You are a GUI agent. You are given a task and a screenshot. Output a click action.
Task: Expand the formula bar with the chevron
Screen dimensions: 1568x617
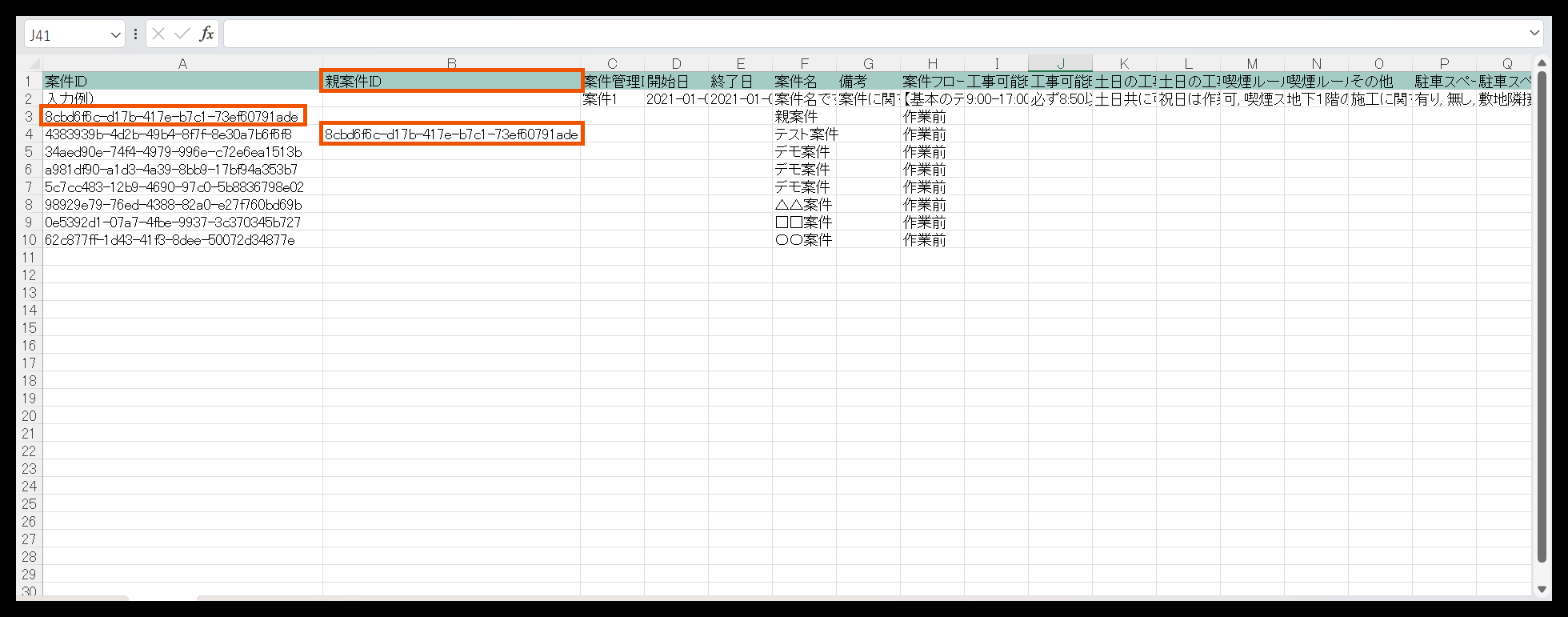coord(1534,34)
